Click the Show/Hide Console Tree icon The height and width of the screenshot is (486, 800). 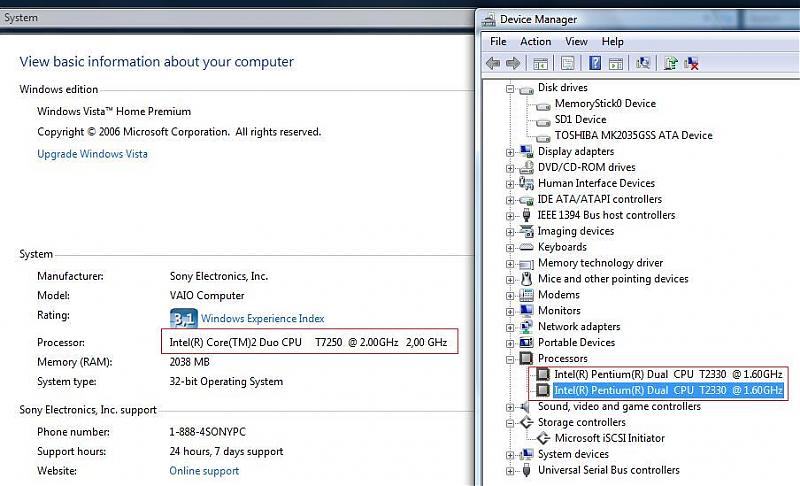pos(541,63)
